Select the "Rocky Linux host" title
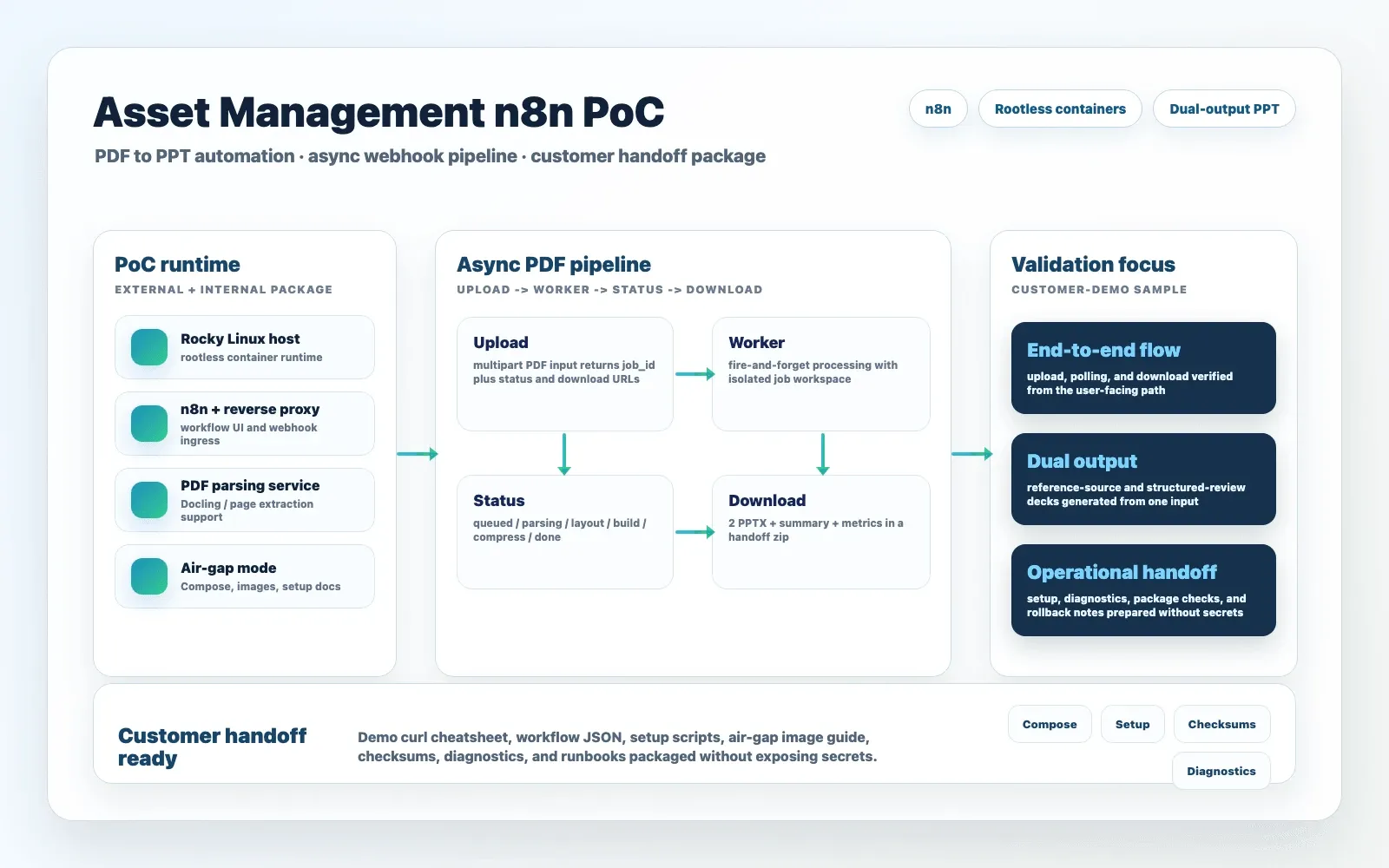 240,339
